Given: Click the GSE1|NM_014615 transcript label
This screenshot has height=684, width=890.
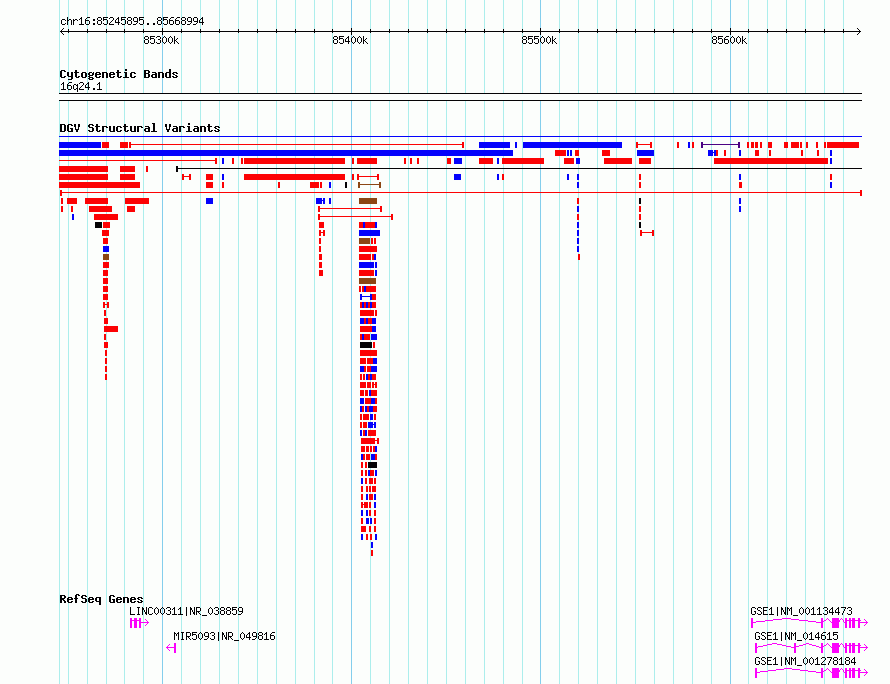Looking at the screenshot, I should pyautogui.click(x=796, y=636).
